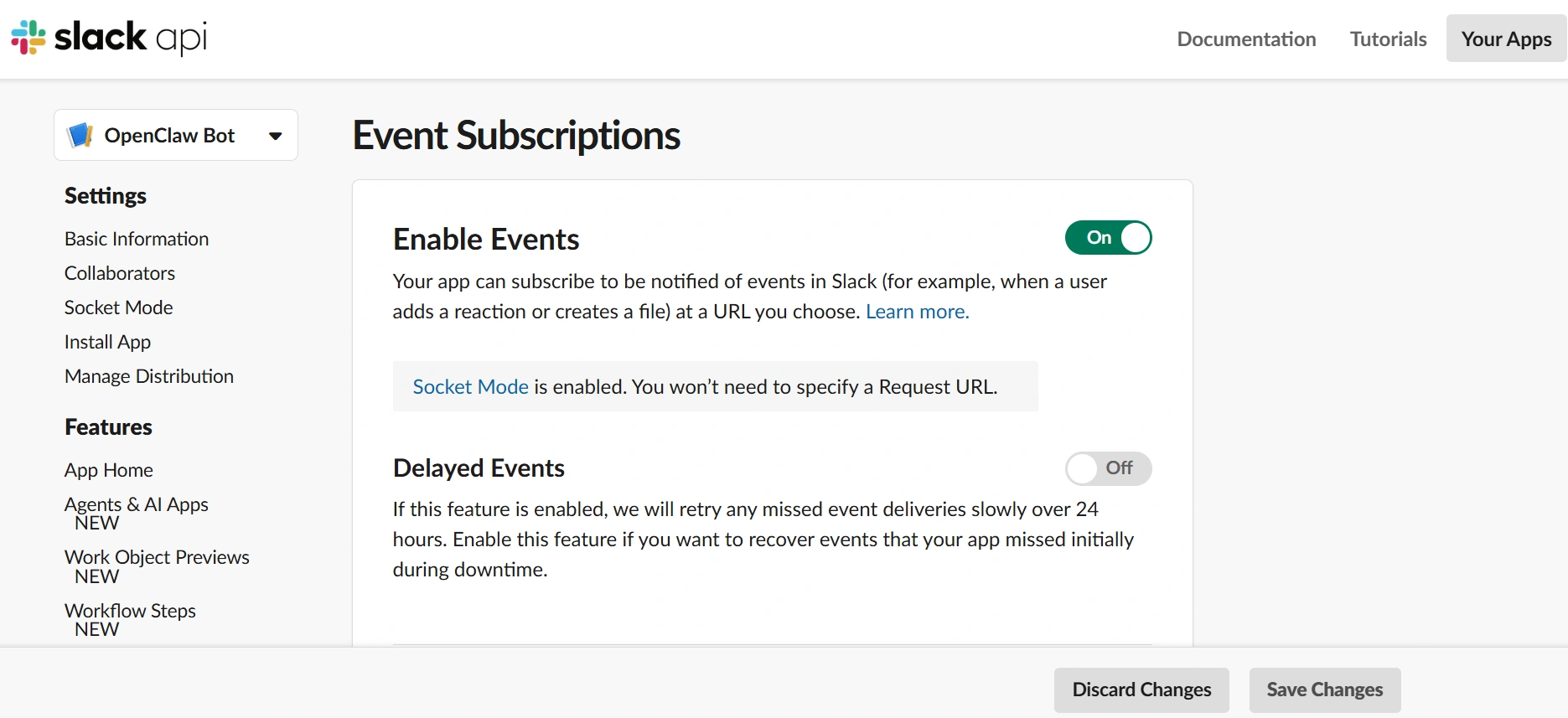Image resolution: width=1568 pixels, height=718 pixels.
Task: Click the Socket Mode link in notice
Action: coord(470,387)
